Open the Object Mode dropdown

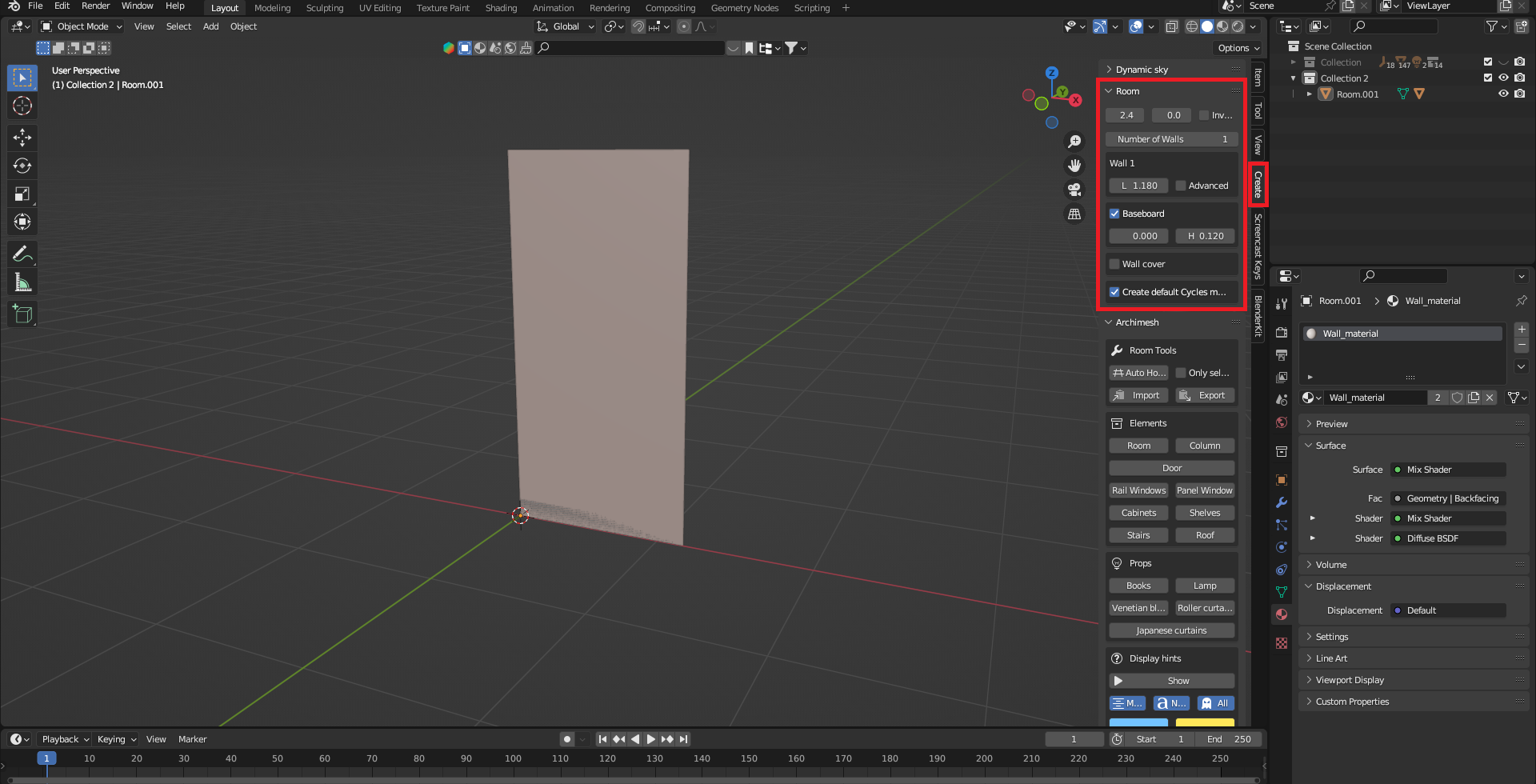click(x=82, y=26)
